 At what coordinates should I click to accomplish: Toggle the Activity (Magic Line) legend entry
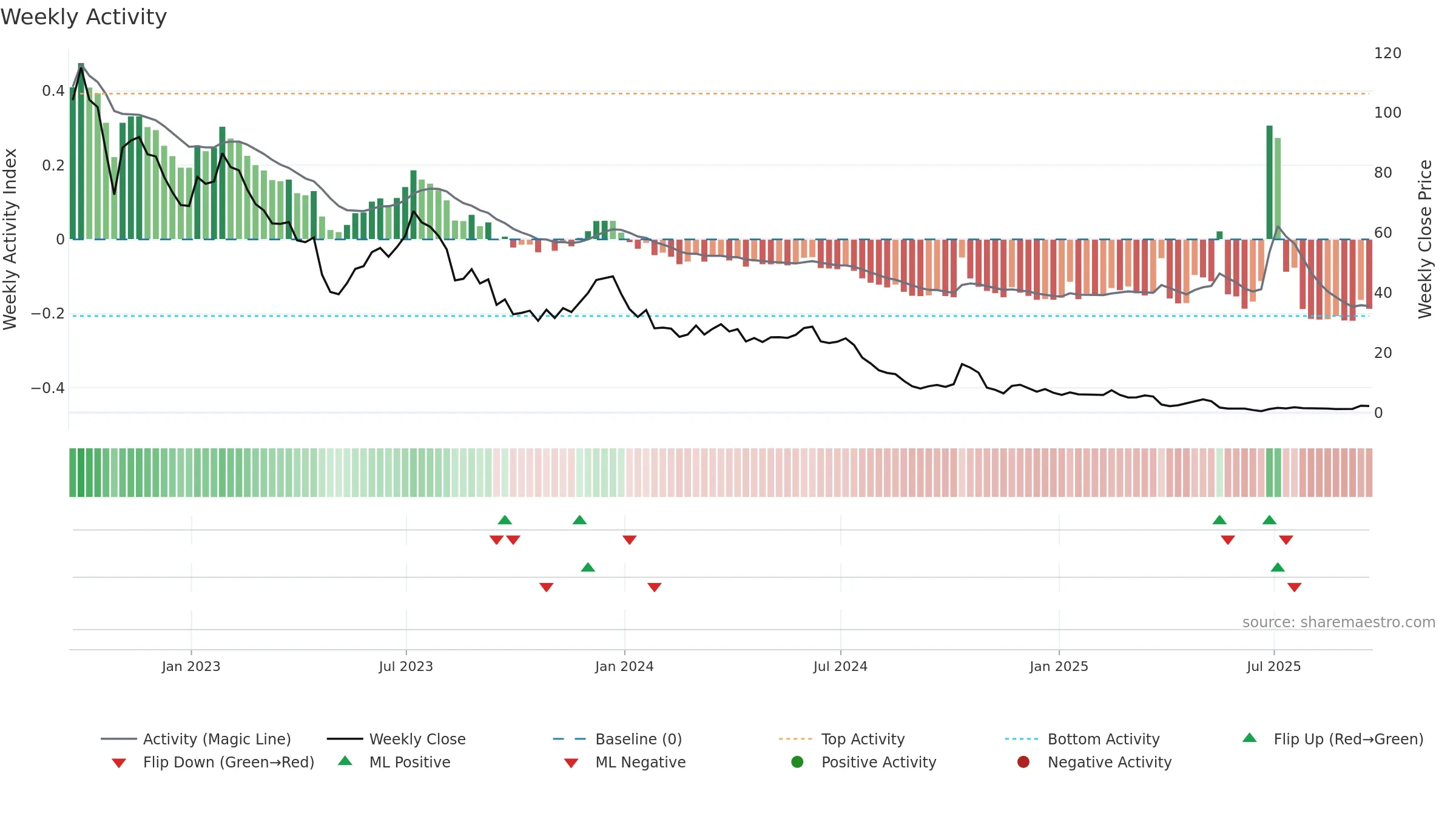click(196, 739)
